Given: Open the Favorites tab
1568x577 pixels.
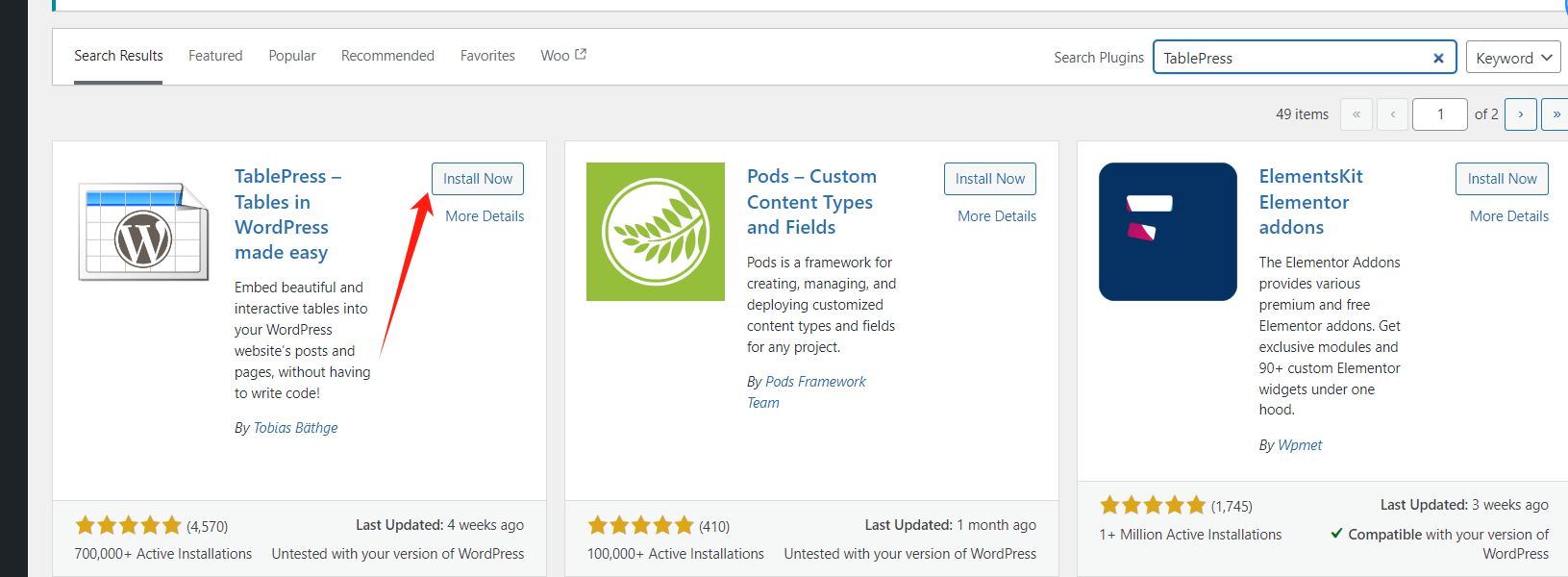Looking at the screenshot, I should coord(487,55).
